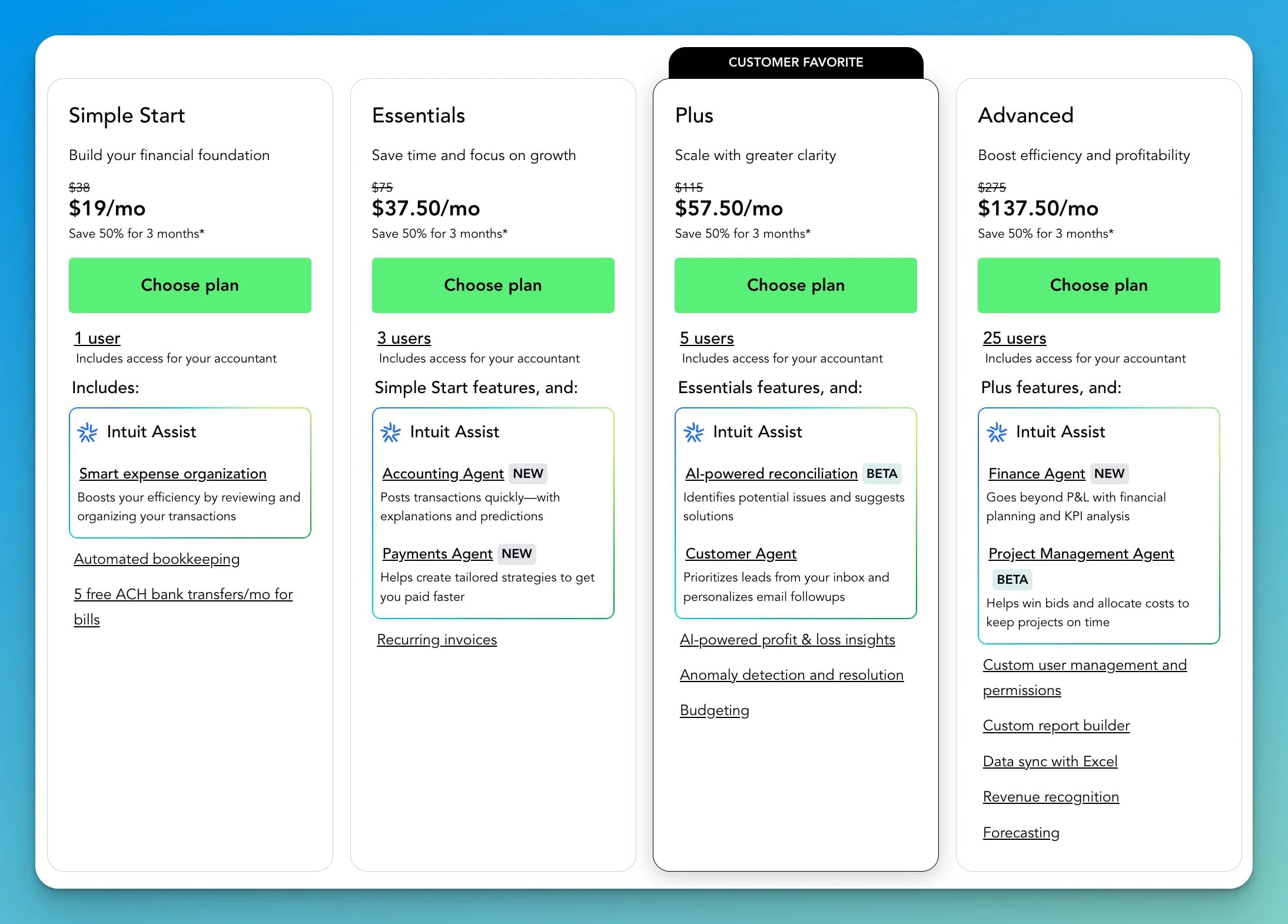Choose the Advanced plan

pyautogui.click(x=1098, y=285)
